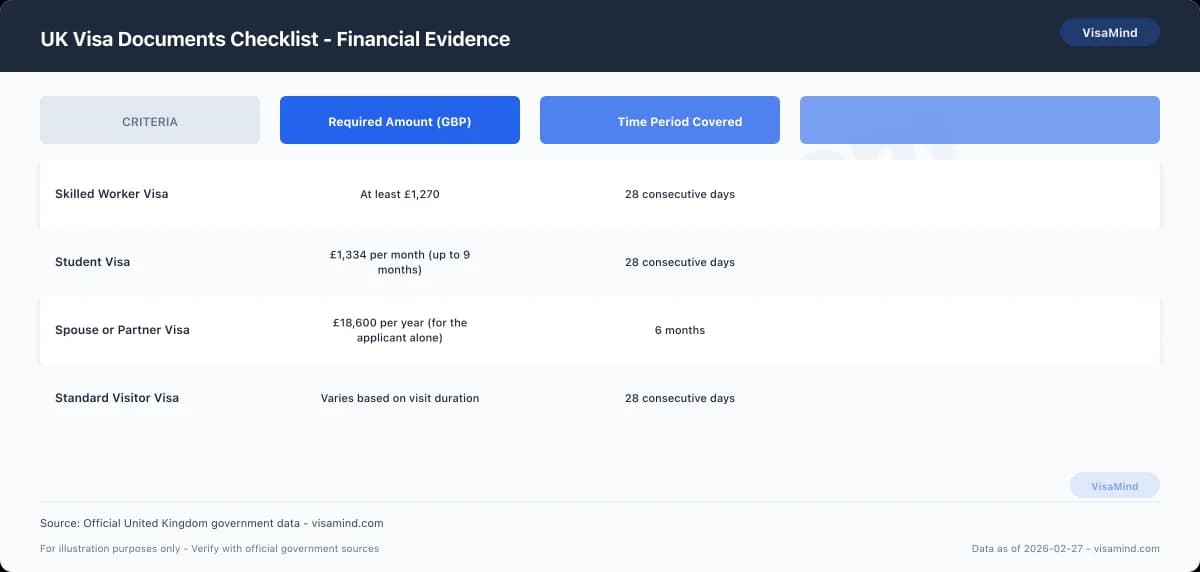Screen dimensions: 1200x572
Task: Click the Standard Visitor Visa row label
Action: tap(117, 398)
